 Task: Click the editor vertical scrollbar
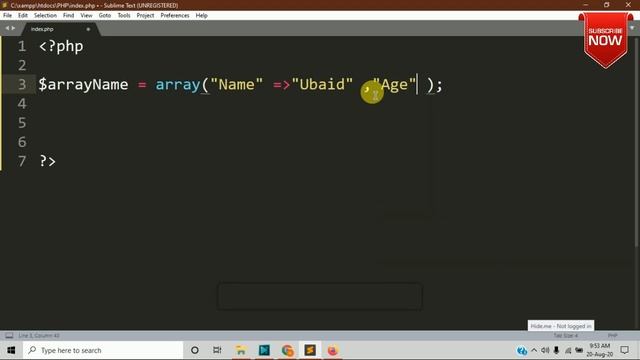(637, 143)
